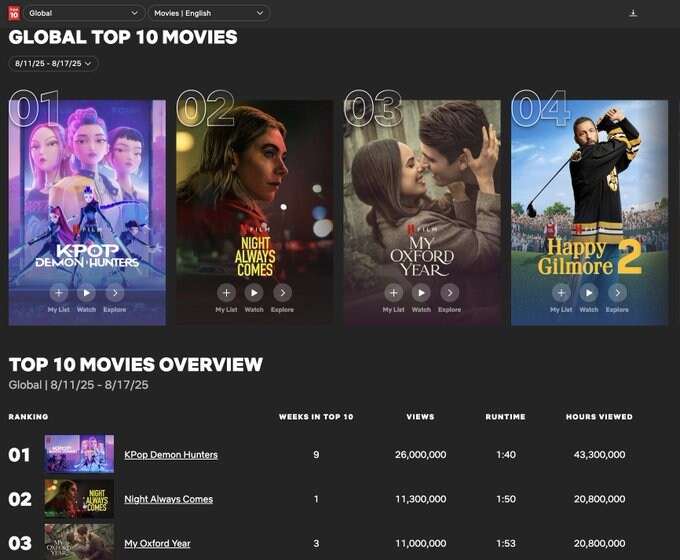This screenshot has height=560, width=680.
Task: Click KPop Demon Hunters table thumbnail
Action: pos(79,454)
